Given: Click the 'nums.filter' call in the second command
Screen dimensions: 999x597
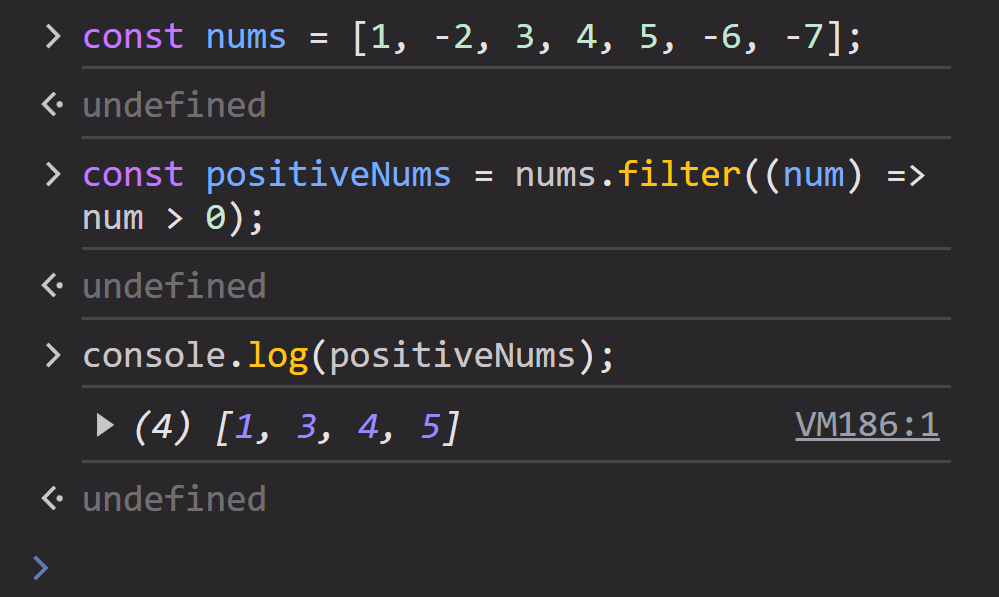Looking at the screenshot, I should tap(628, 174).
